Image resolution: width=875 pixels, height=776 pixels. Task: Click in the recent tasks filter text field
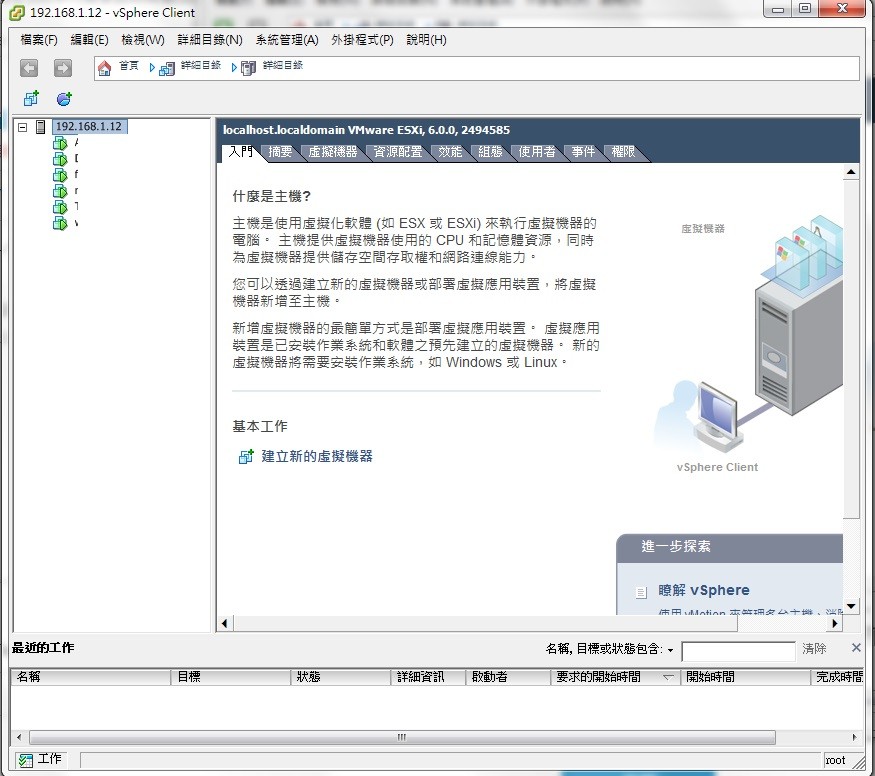(738, 651)
